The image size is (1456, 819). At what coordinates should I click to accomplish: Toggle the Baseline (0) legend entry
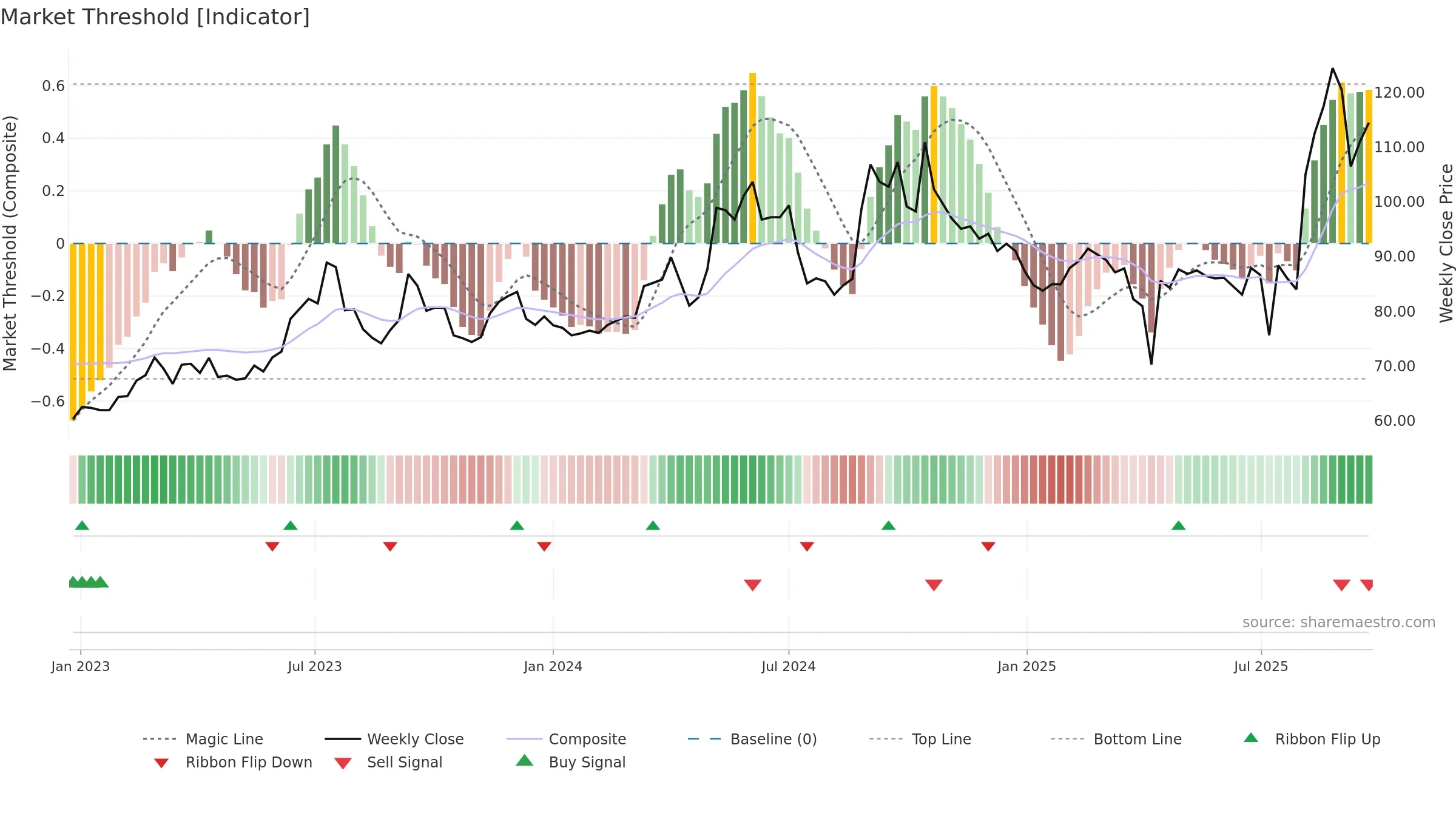click(x=752, y=739)
